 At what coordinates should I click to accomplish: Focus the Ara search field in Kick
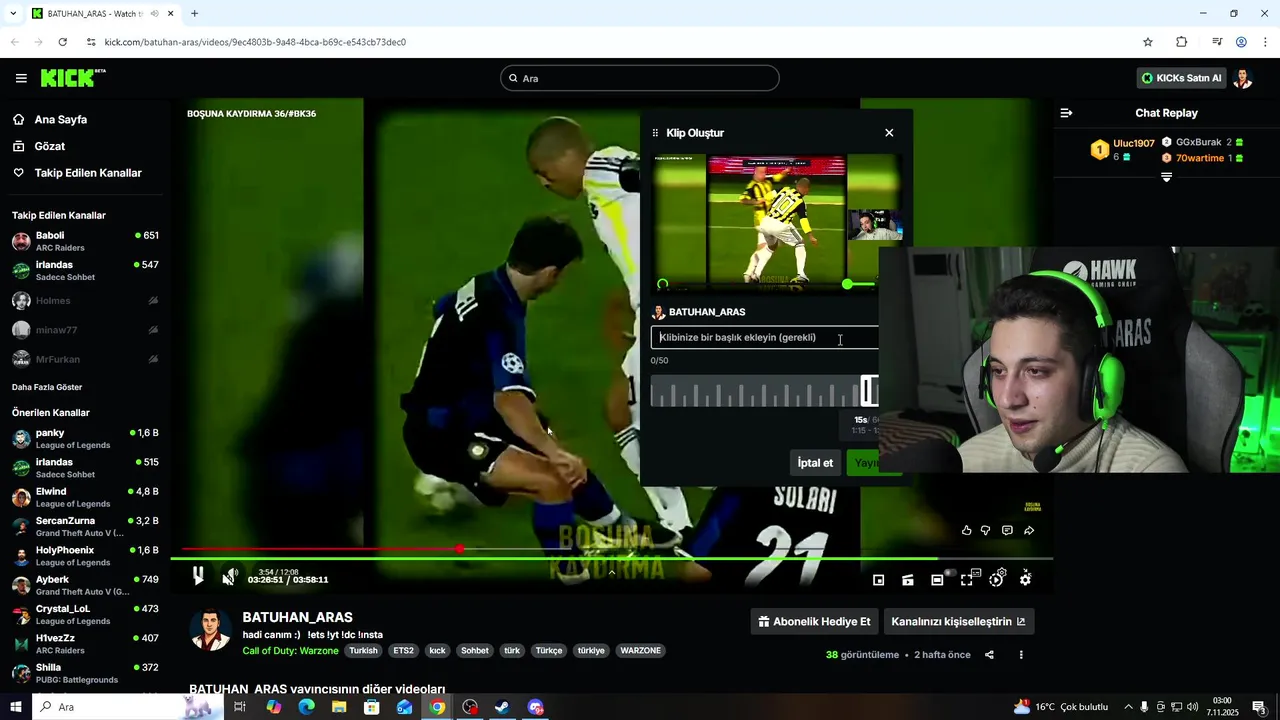point(640,78)
